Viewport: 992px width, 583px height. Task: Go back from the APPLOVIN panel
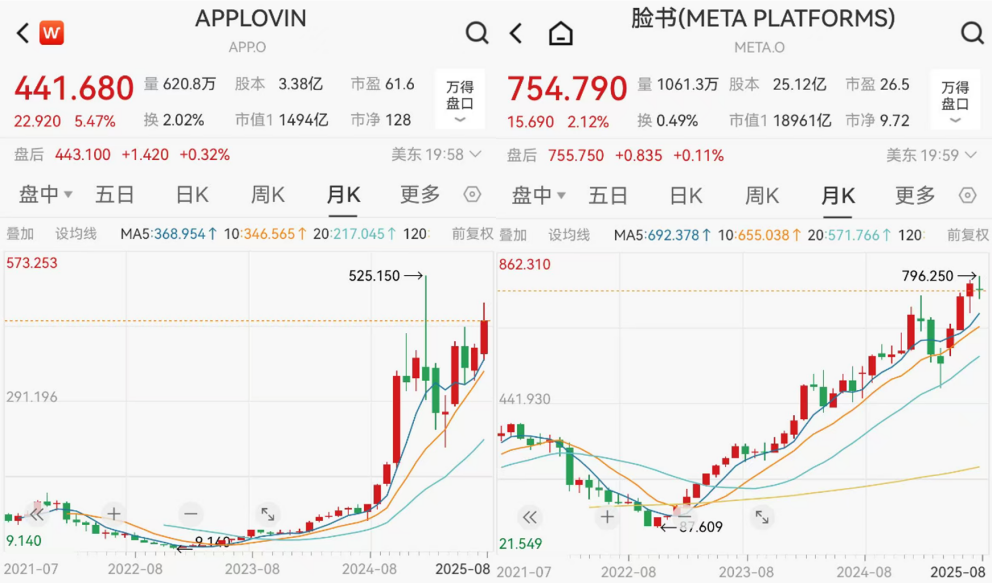[x=23, y=33]
